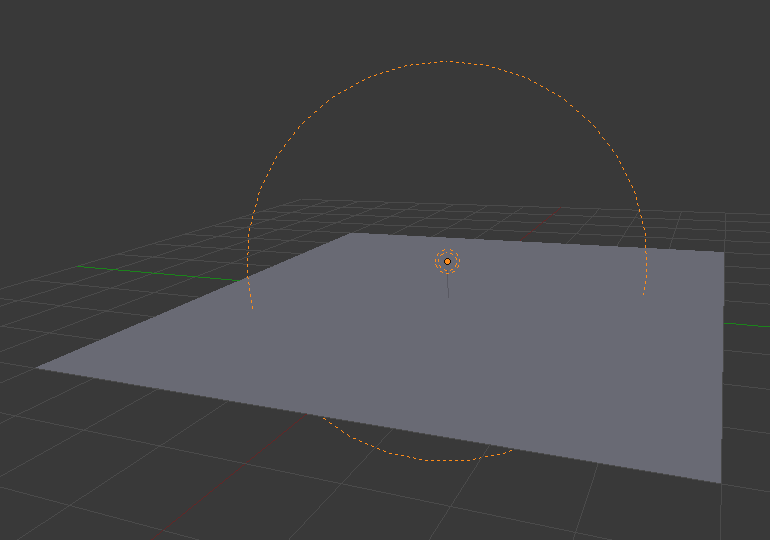Click the plane's left diagonal edge

point(190,302)
